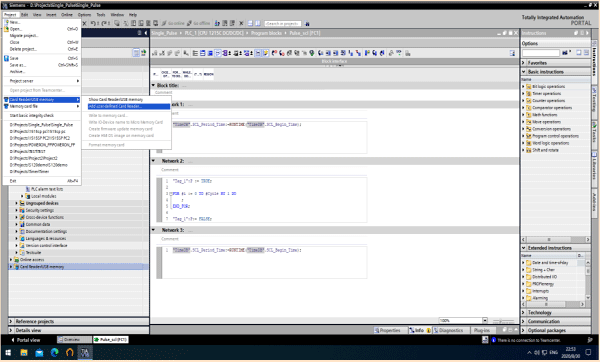Open recent project D:\Projects\Timer\Timer
The height and width of the screenshot is (362, 600).
coord(41,171)
